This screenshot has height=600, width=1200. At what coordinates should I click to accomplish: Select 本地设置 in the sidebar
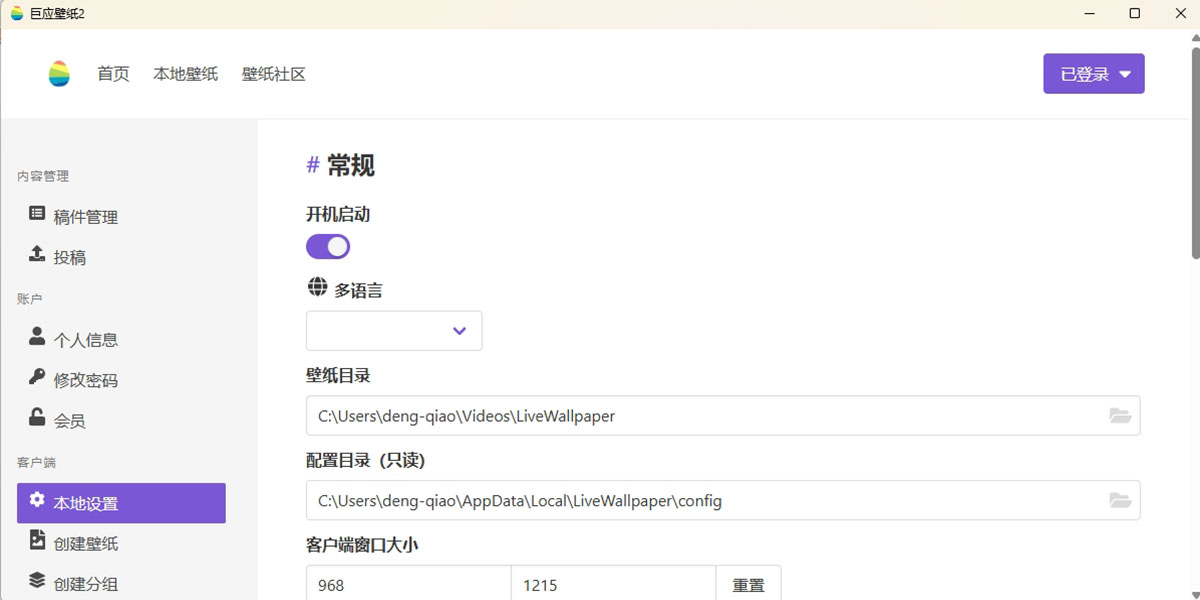[121, 503]
